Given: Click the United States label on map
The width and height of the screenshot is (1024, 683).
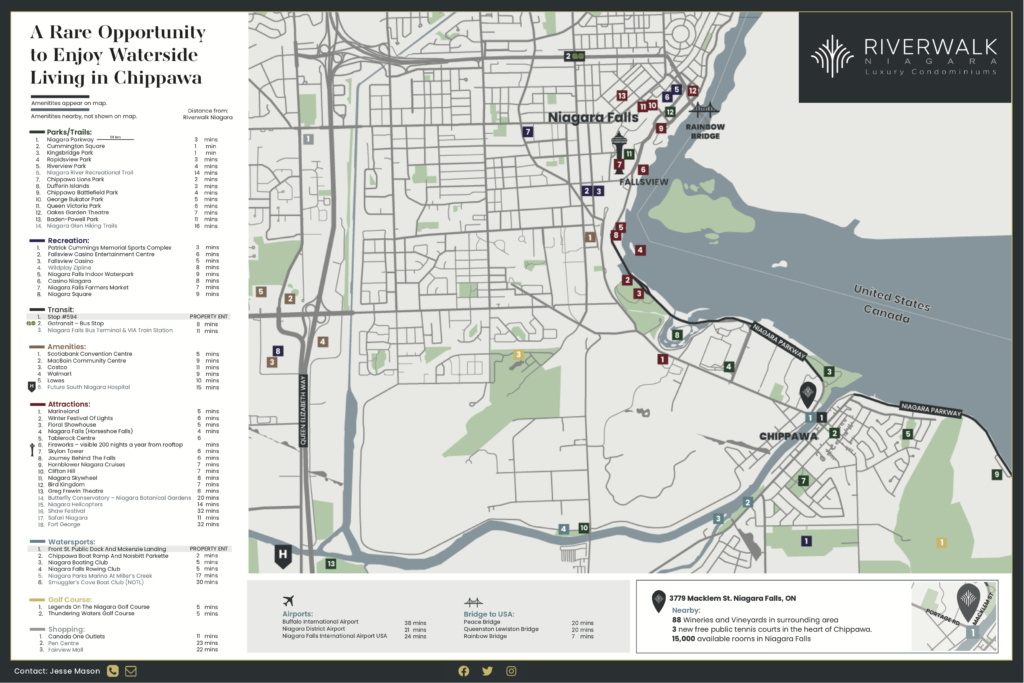Looking at the screenshot, I should (x=892, y=297).
